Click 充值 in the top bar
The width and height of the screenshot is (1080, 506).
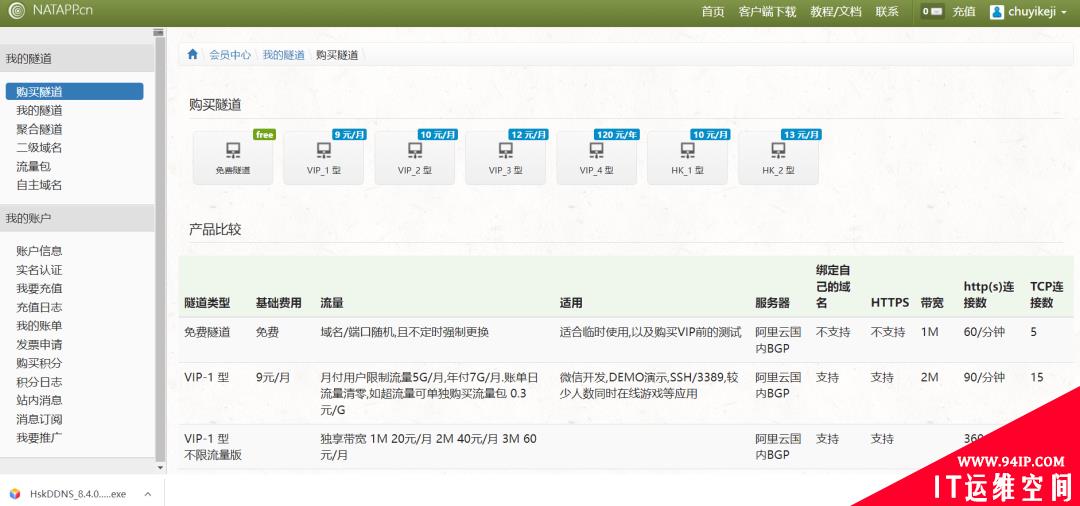click(x=964, y=12)
